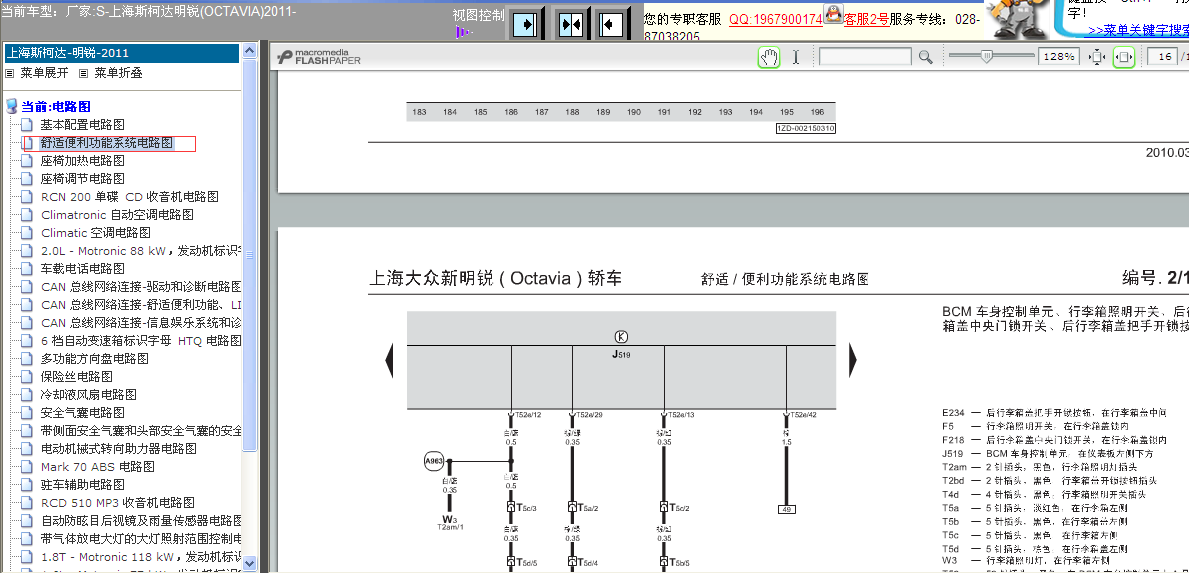This screenshot has width=1189, height=573.
Task: Click the page number field showing 16
Action: click(x=1161, y=57)
